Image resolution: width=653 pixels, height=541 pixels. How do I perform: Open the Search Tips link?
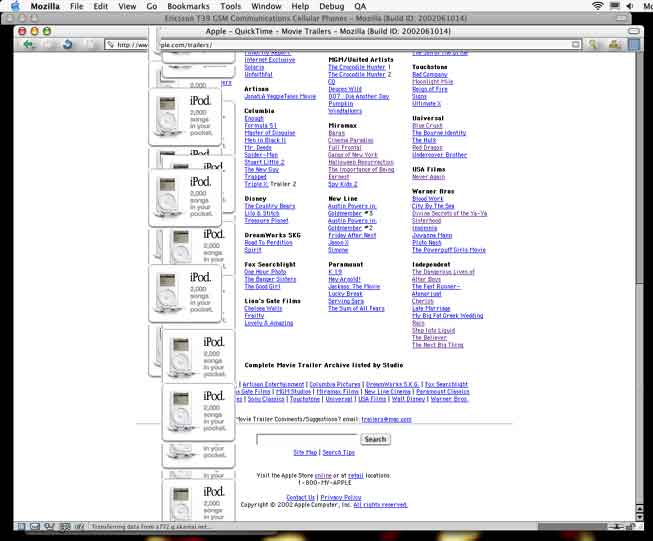(339, 452)
